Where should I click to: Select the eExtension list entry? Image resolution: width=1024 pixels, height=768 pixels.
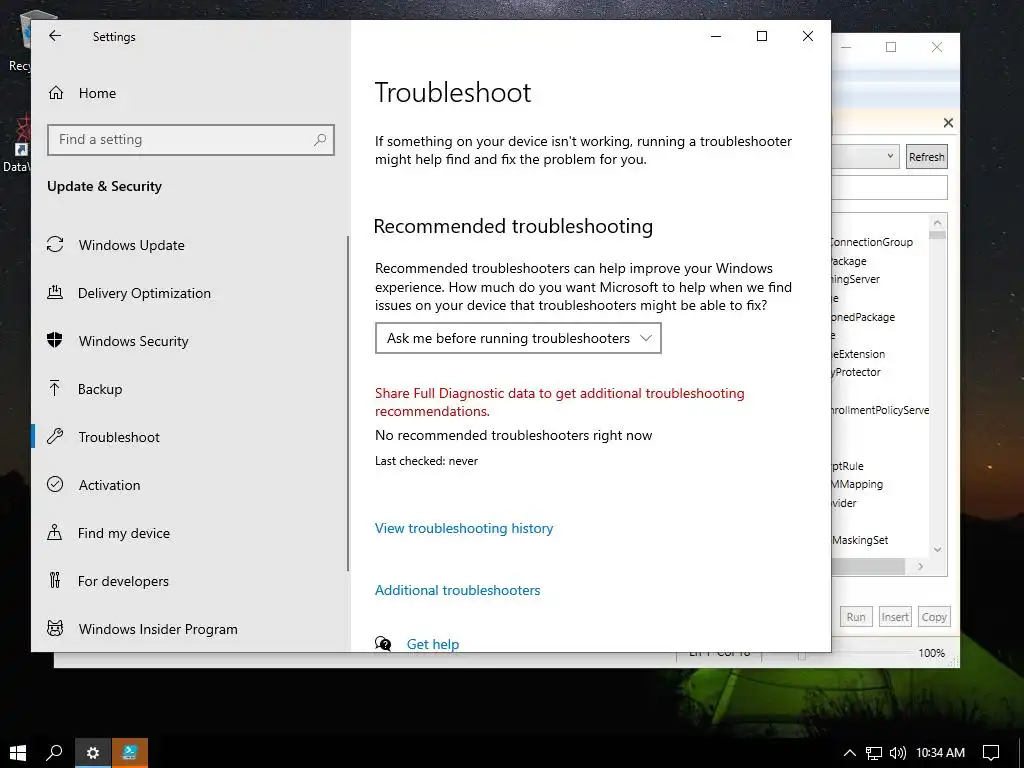858,354
